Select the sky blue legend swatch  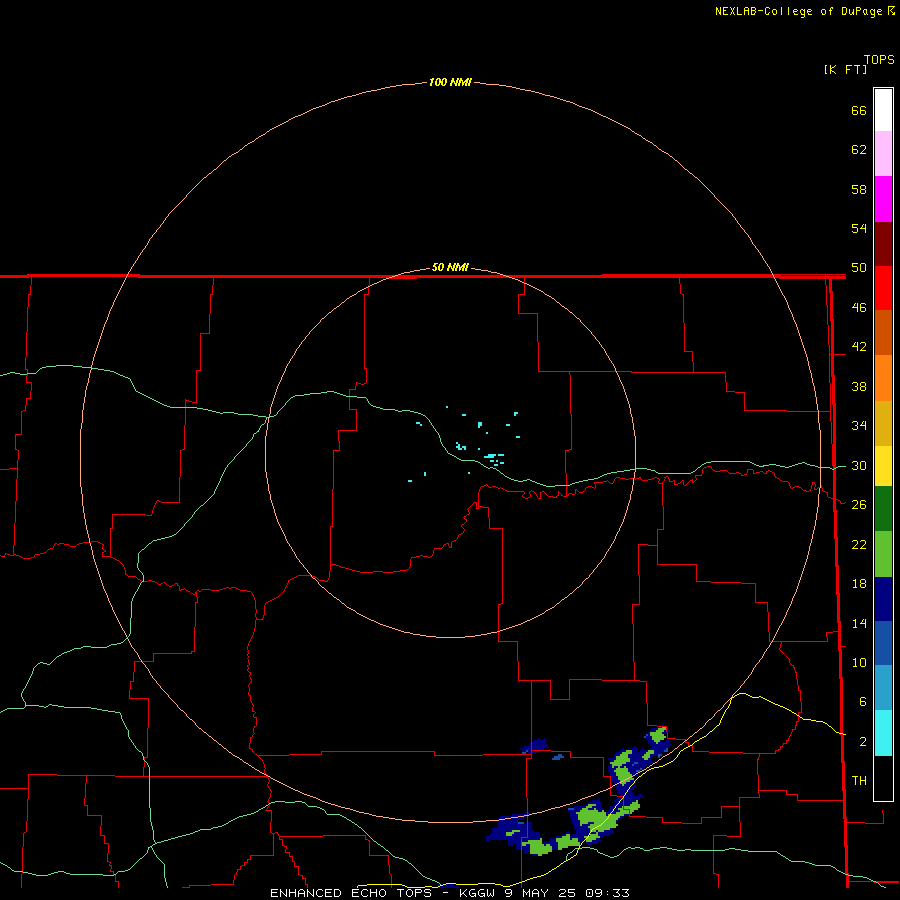point(883,688)
